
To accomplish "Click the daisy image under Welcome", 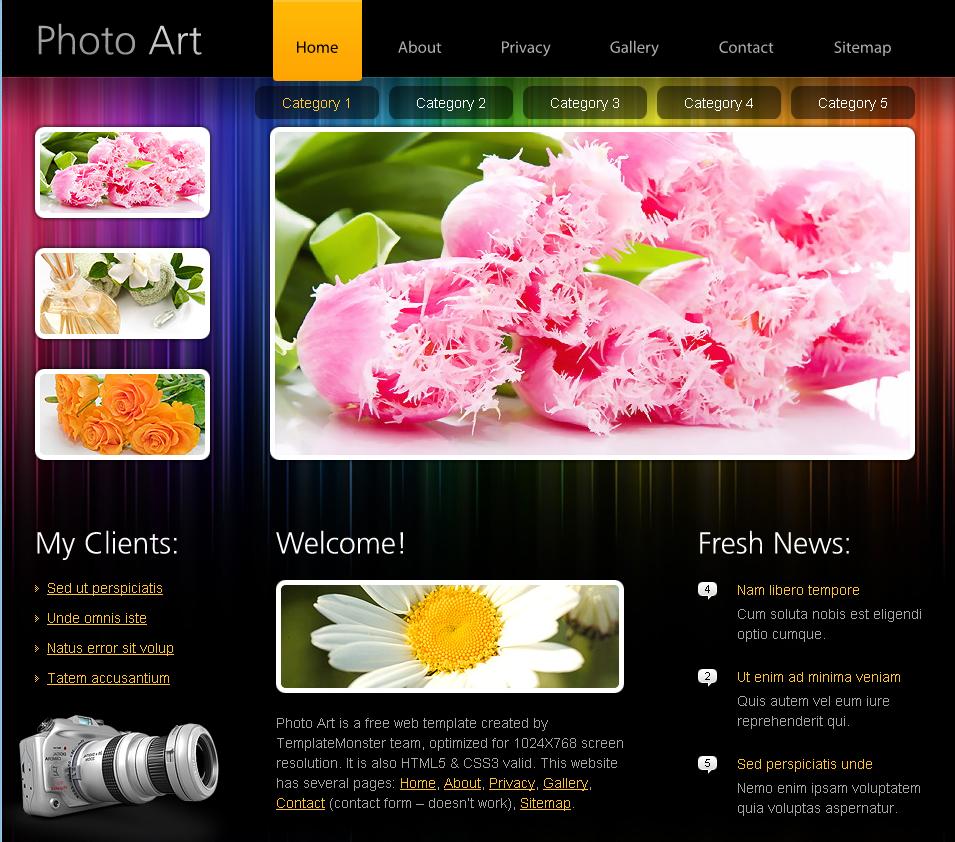I will tap(450, 637).
